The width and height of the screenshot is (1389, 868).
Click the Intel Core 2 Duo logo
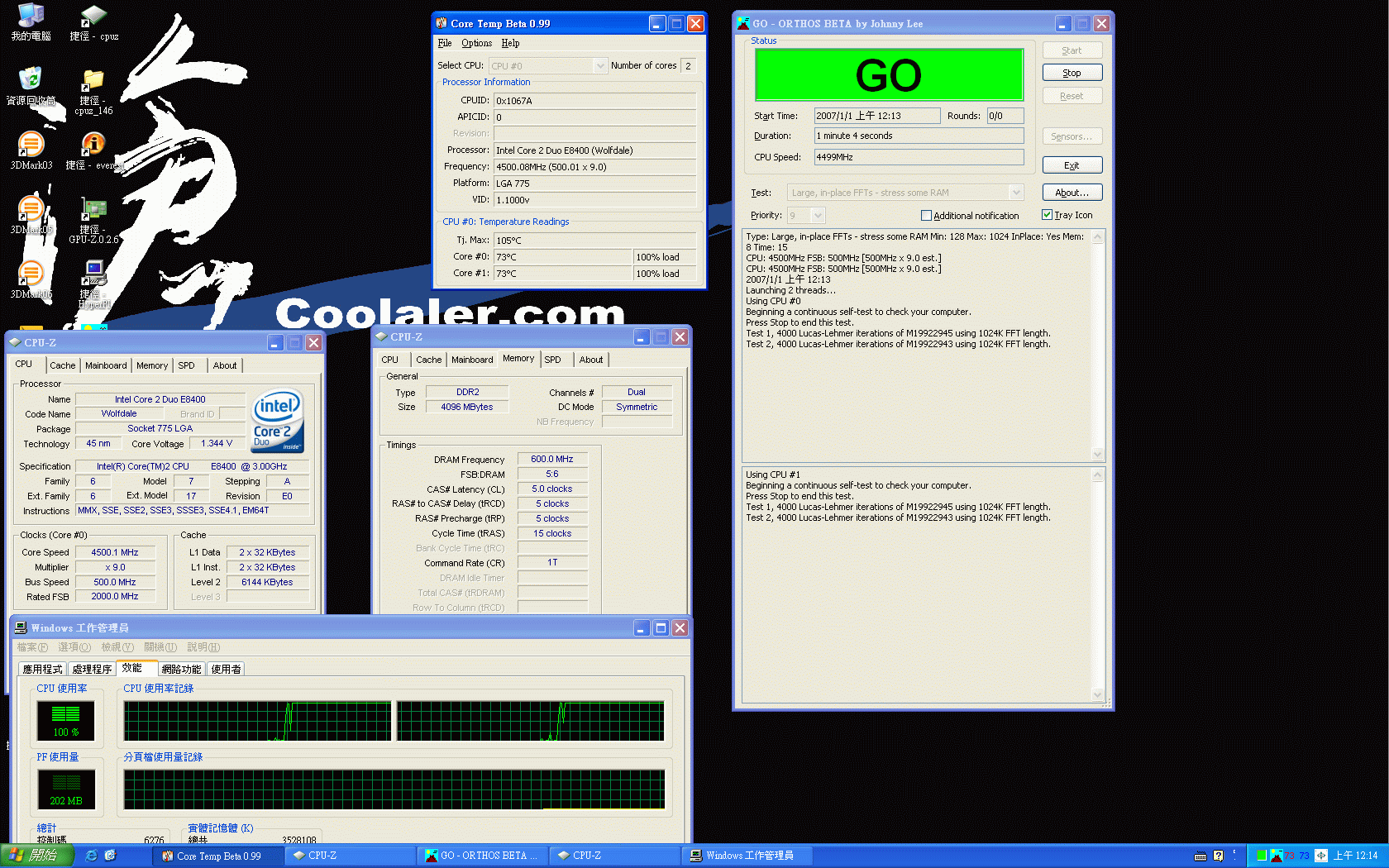pyautogui.click(x=277, y=421)
